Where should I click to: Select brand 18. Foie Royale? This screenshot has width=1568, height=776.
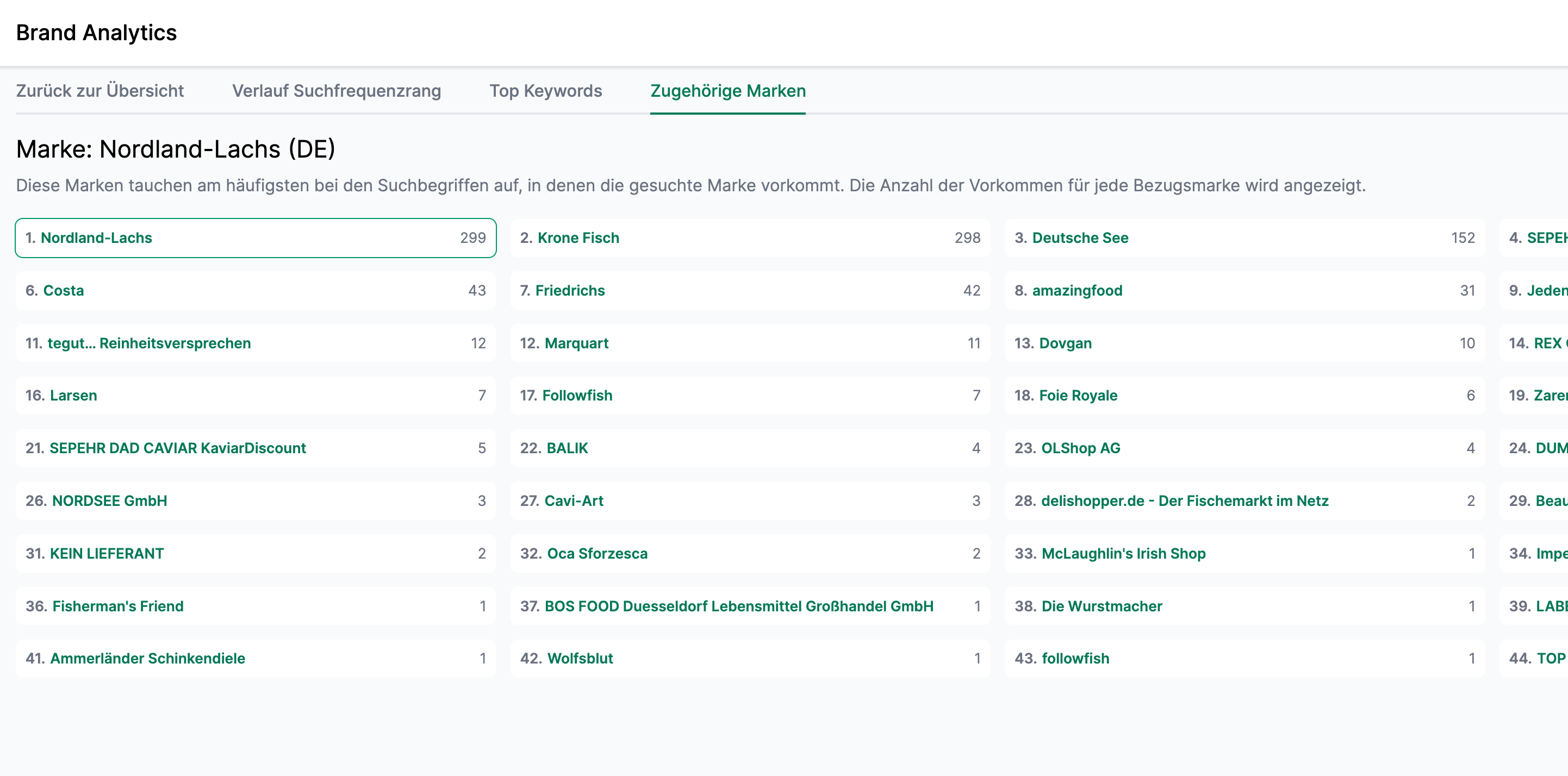click(1244, 396)
